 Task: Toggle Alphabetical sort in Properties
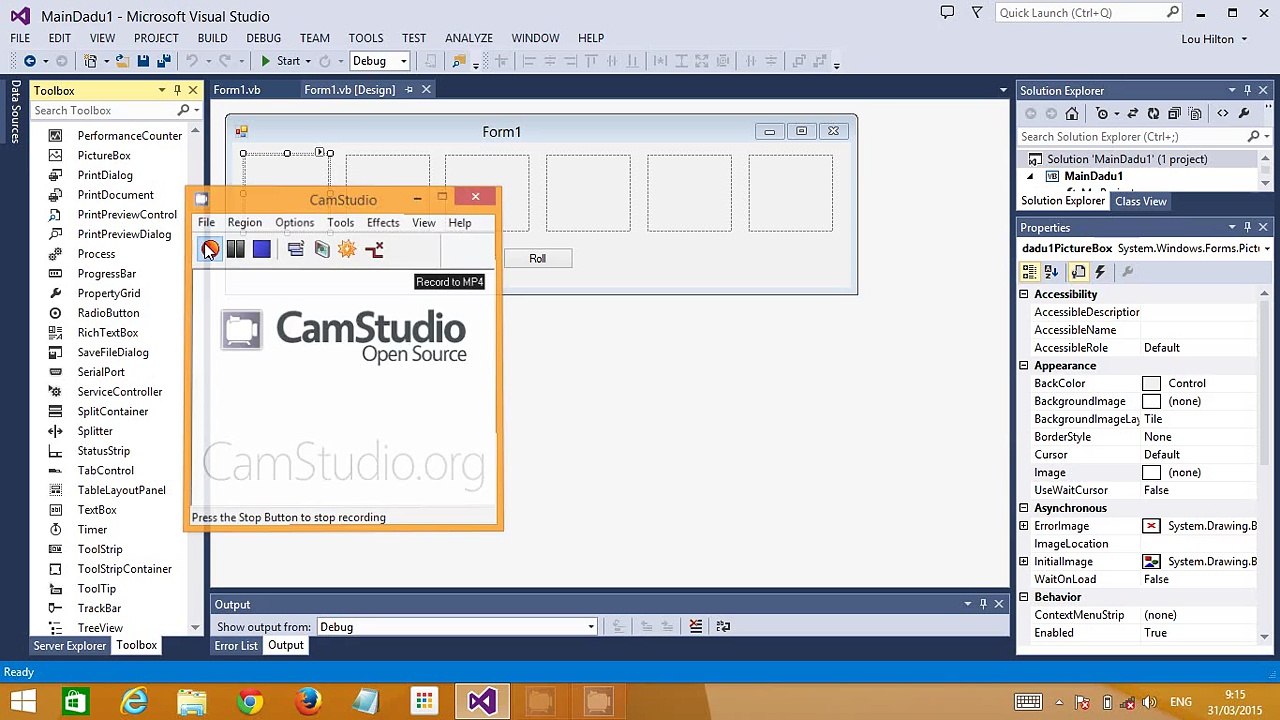point(1051,272)
